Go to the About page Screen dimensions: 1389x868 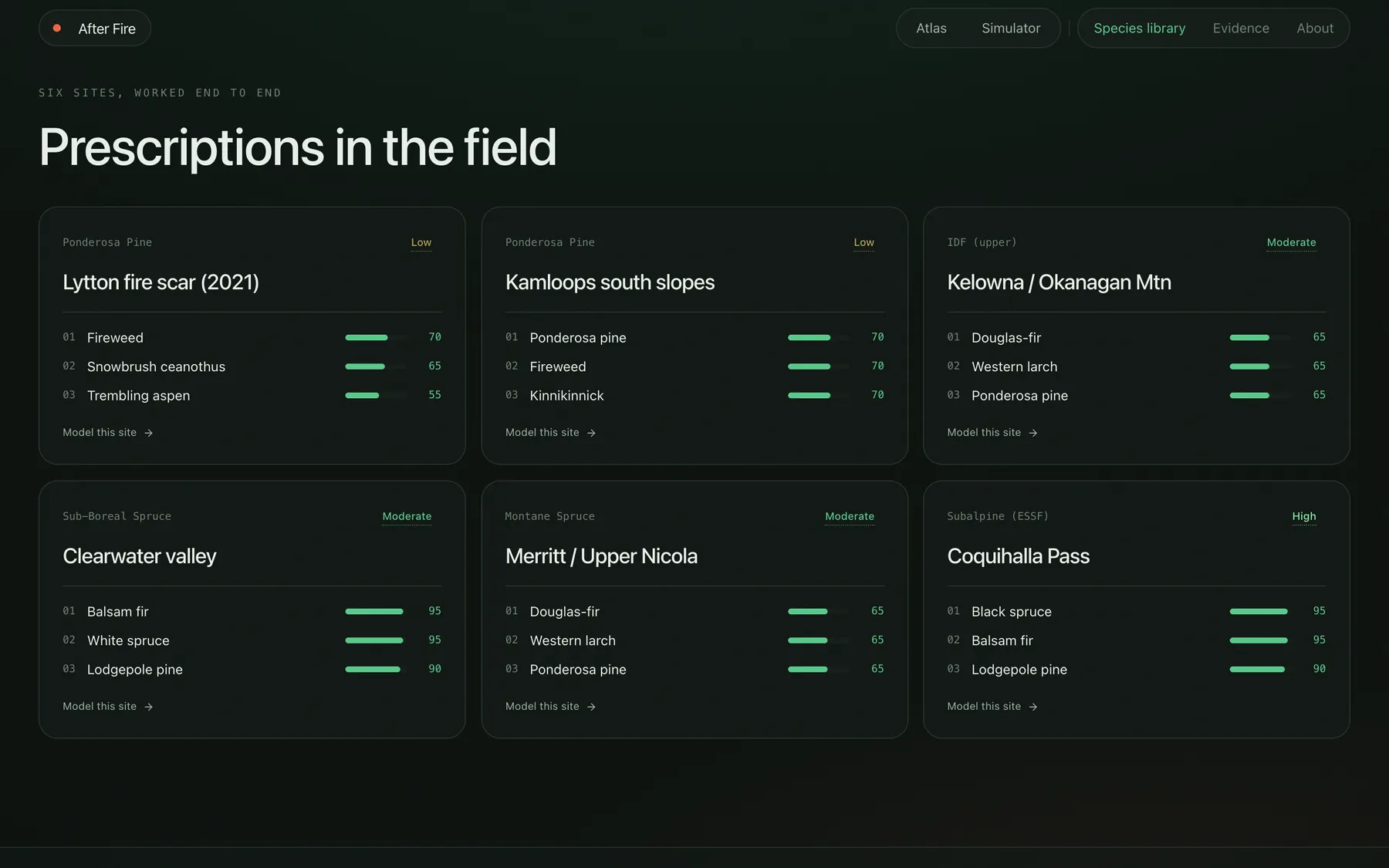1315,29
